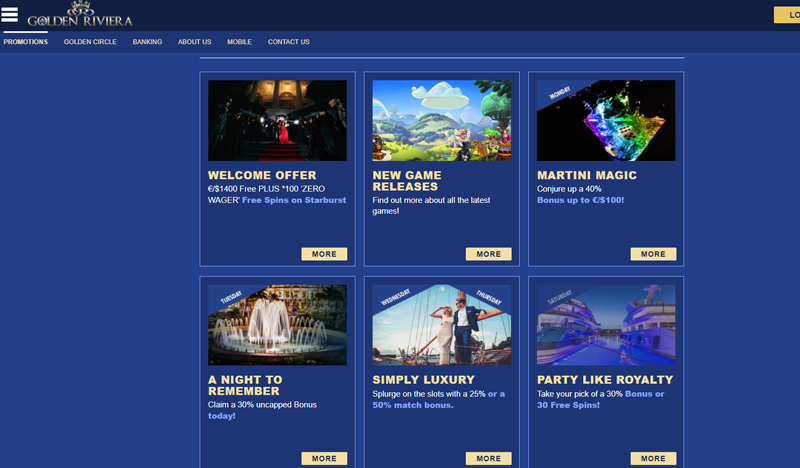Click MORE under Martini Magic
Screen dimensions: 800x468
click(x=653, y=254)
